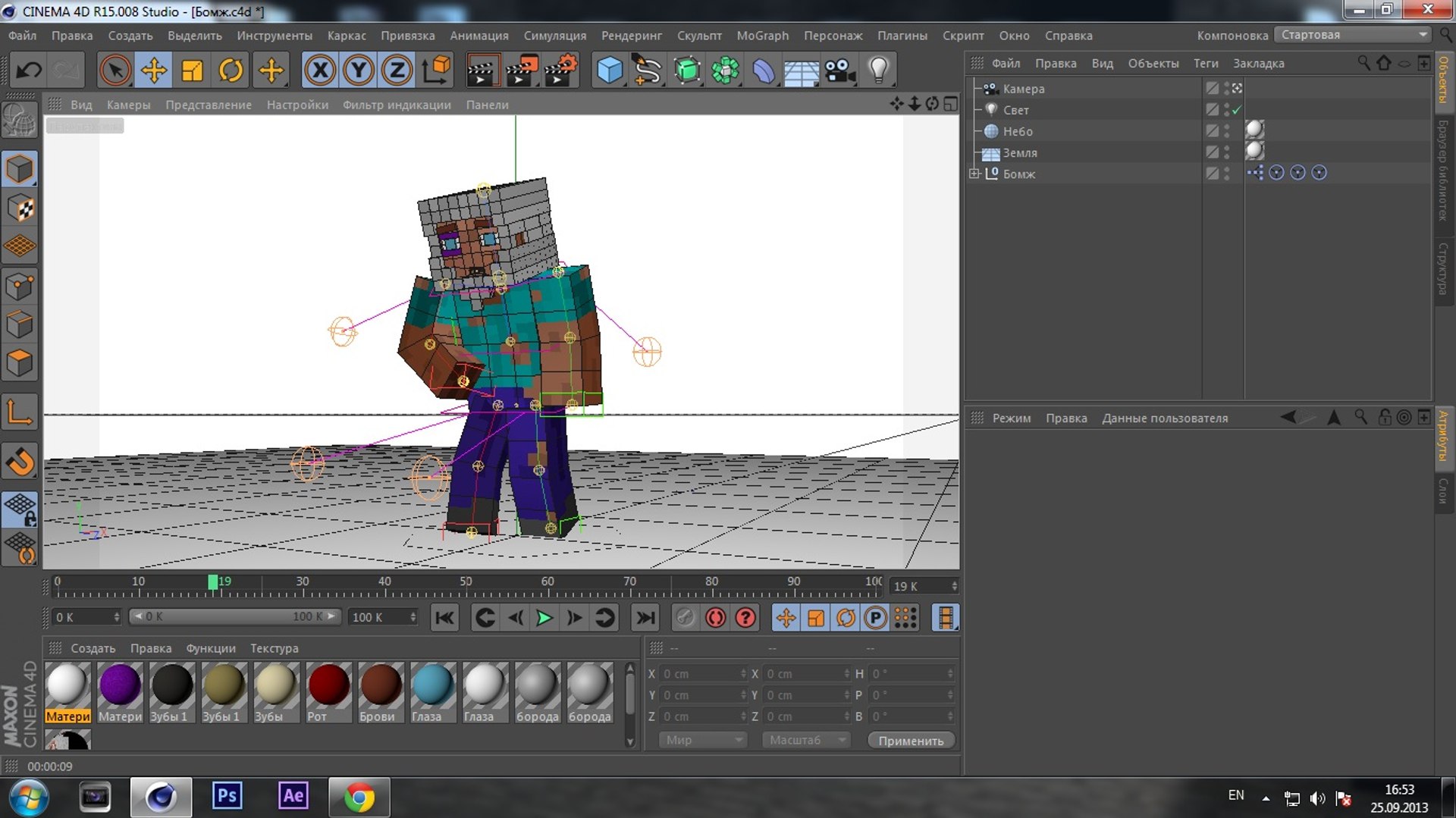Expand the Бомж object hierarchy
Image resolution: width=1456 pixels, height=818 pixels.
pyautogui.click(x=975, y=174)
